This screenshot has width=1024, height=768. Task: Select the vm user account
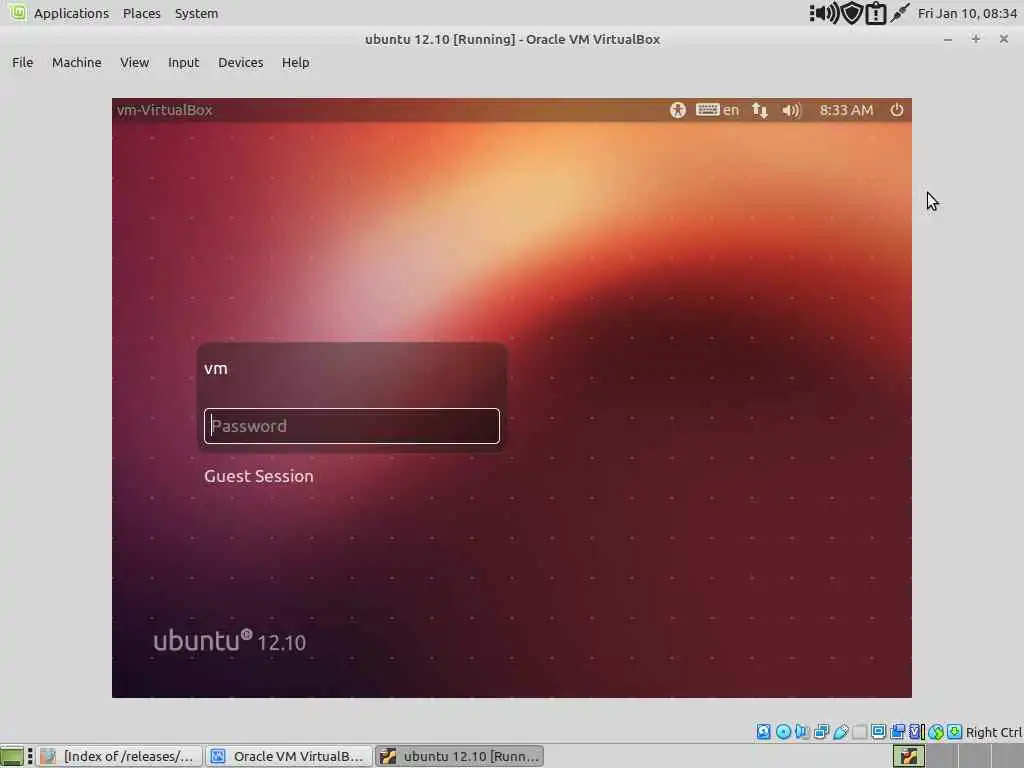216,368
